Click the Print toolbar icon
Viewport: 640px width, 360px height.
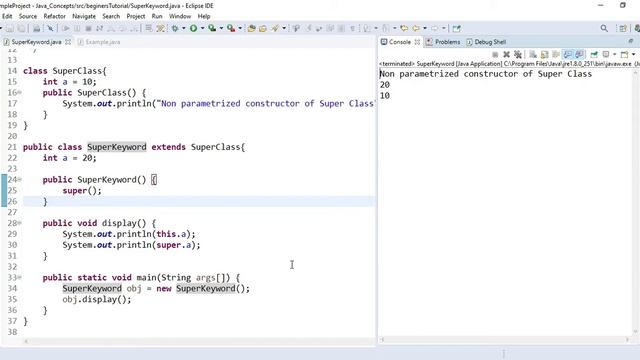(x=36, y=28)
